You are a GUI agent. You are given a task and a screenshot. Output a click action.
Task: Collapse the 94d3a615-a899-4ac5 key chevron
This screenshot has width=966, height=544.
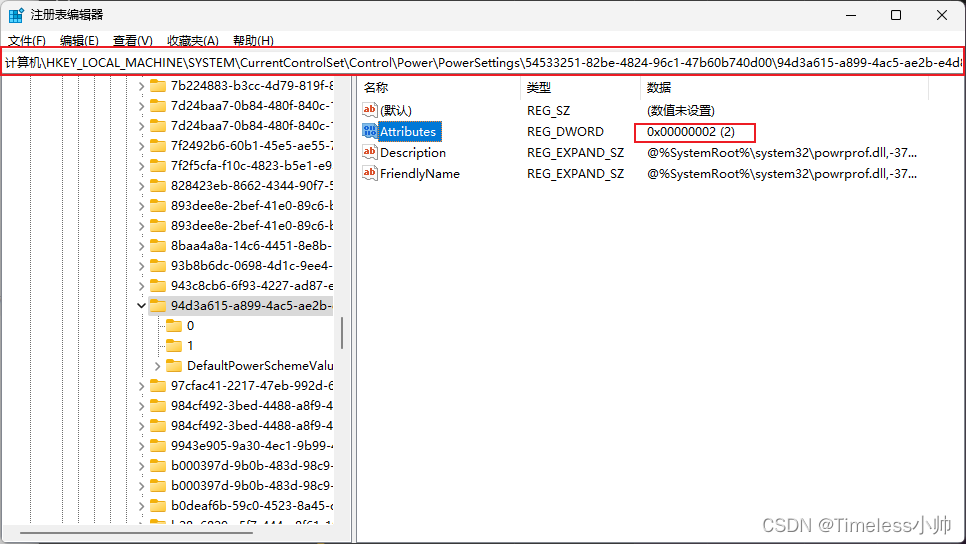click(x=141, y=306)
